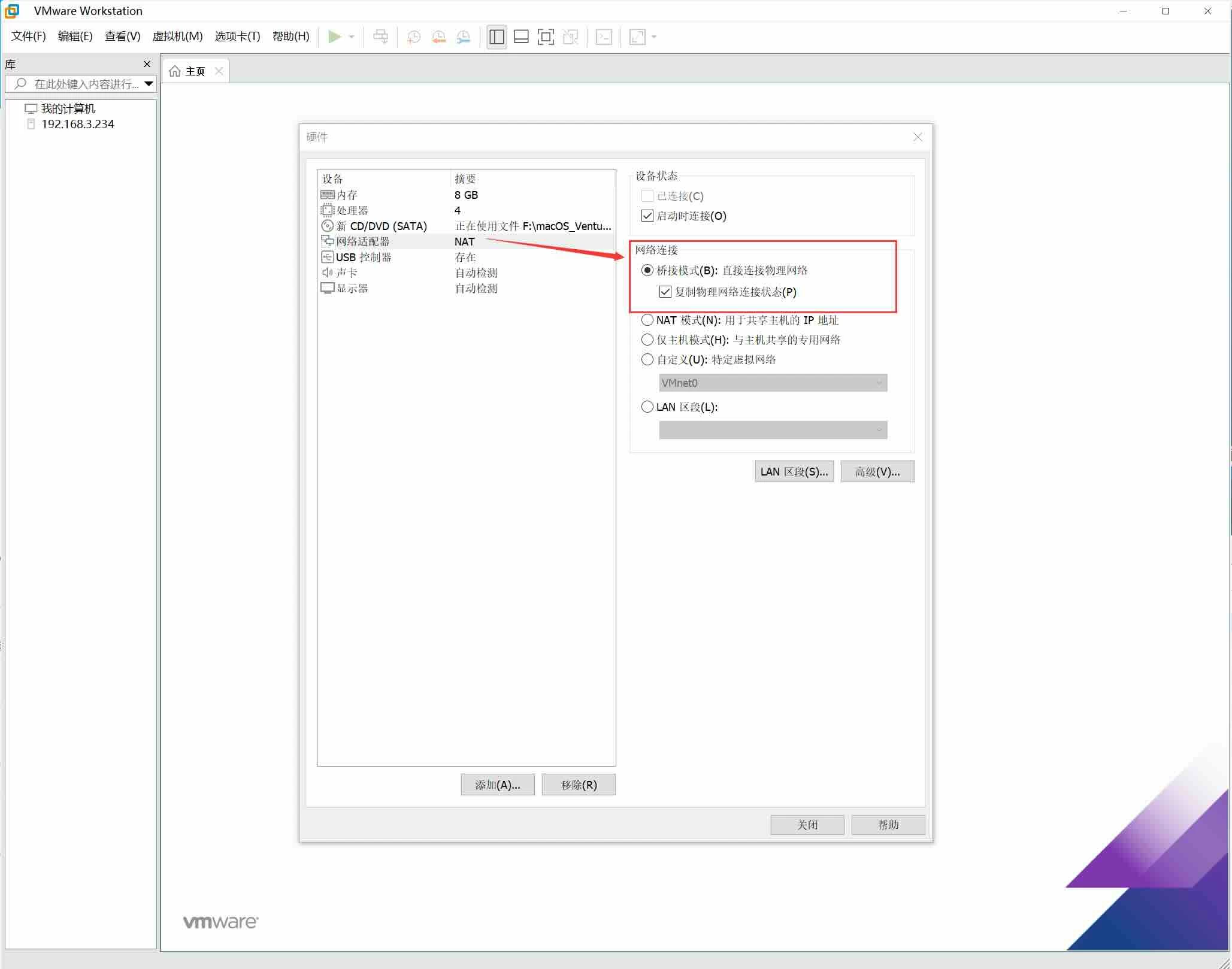This screenshot has width=1232, height=969.
Task: Open the 帮助(H) menu
Action: tap(290, 36)
